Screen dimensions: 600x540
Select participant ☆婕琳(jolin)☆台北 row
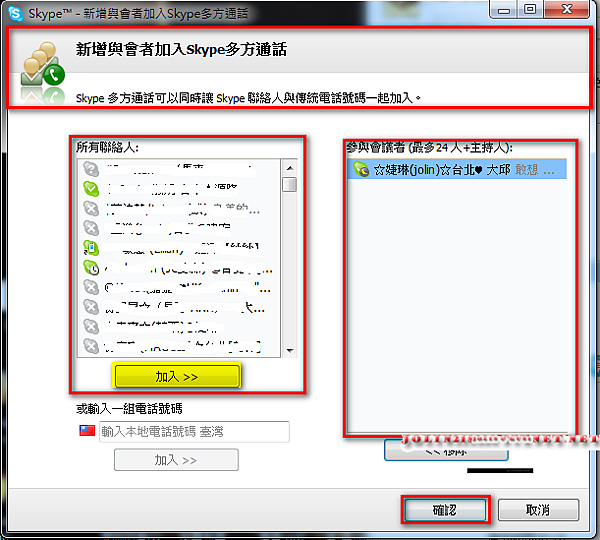click(x=457, y=169)
